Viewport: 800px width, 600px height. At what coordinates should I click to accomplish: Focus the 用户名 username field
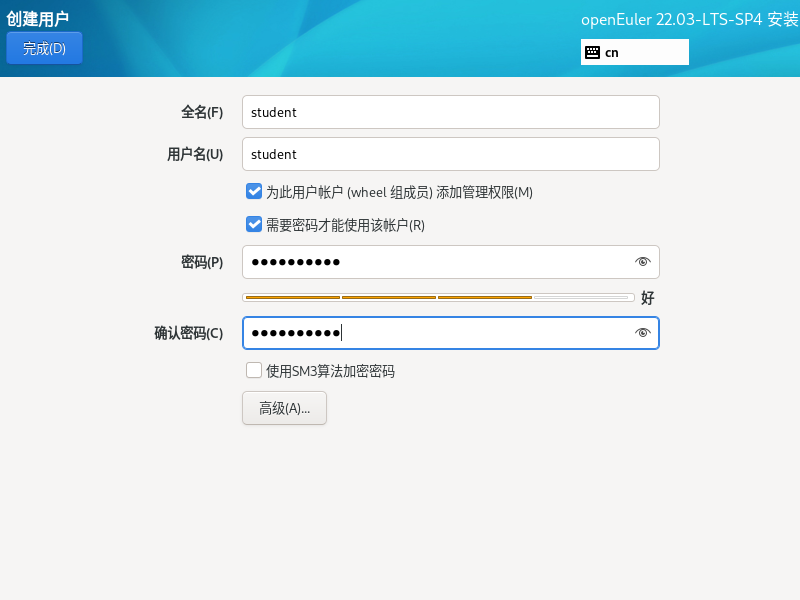(451, 154)
